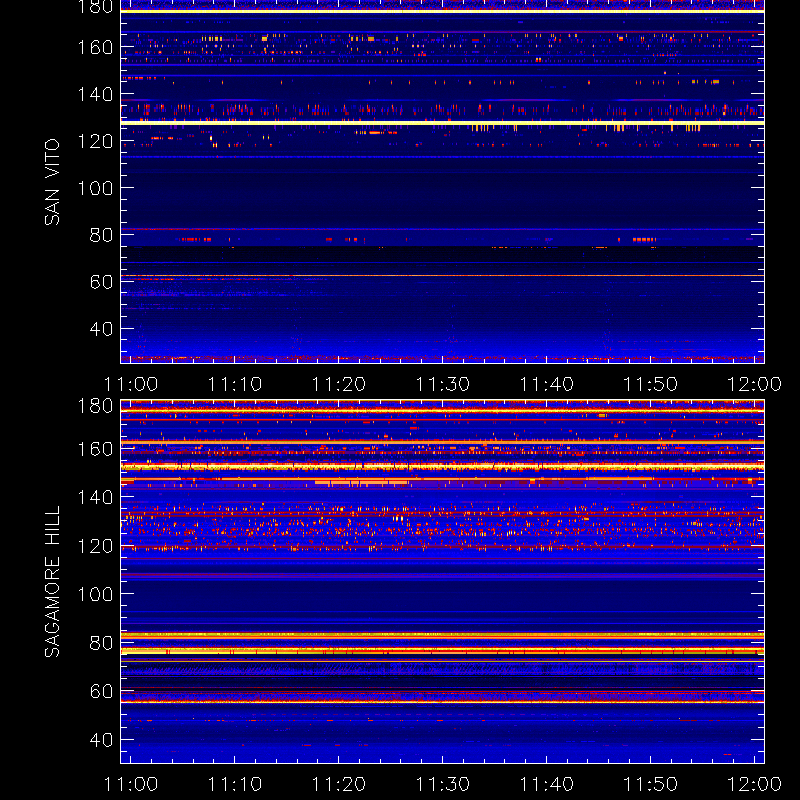Click 11:40 under the San Vito plot
The height and width of the screenshot is (800, 800).
point(546,384)
